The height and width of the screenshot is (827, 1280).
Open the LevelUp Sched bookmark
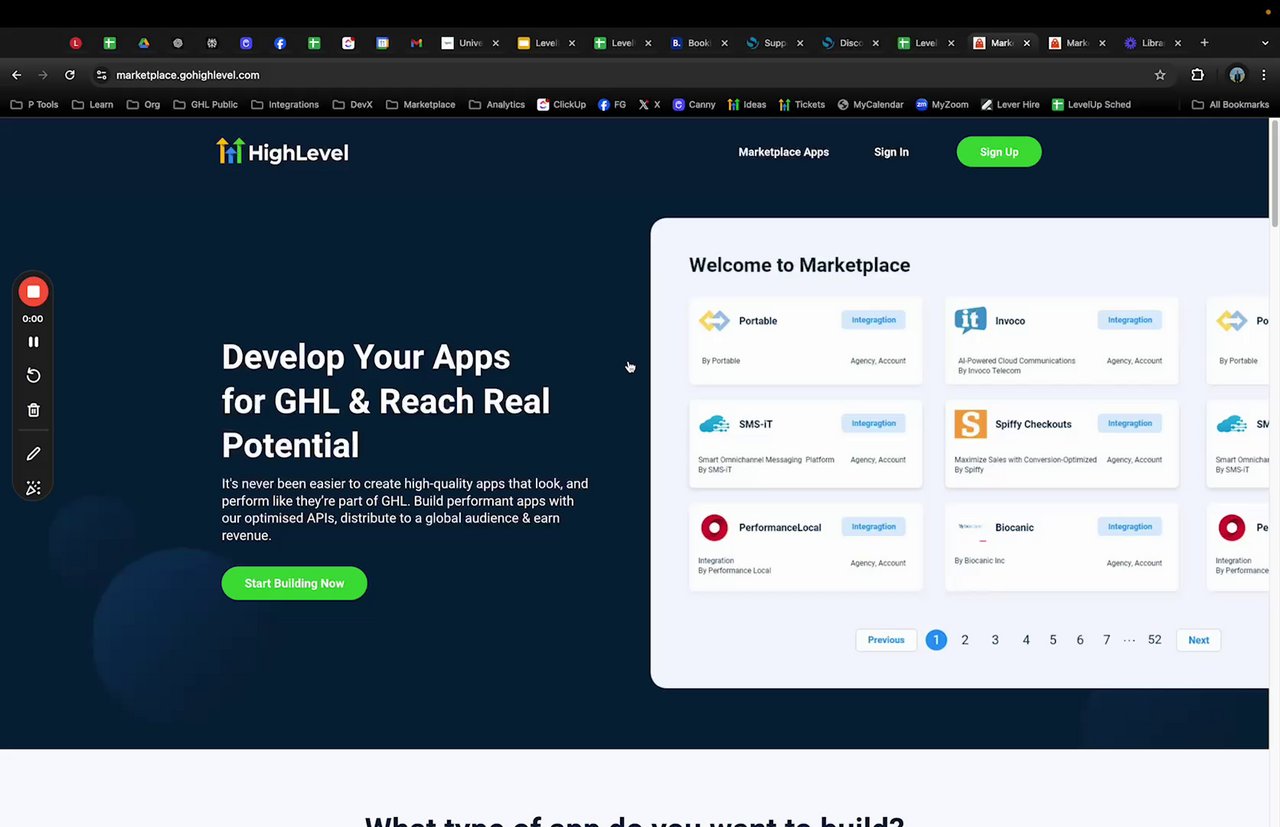[x=1091, y=104]
